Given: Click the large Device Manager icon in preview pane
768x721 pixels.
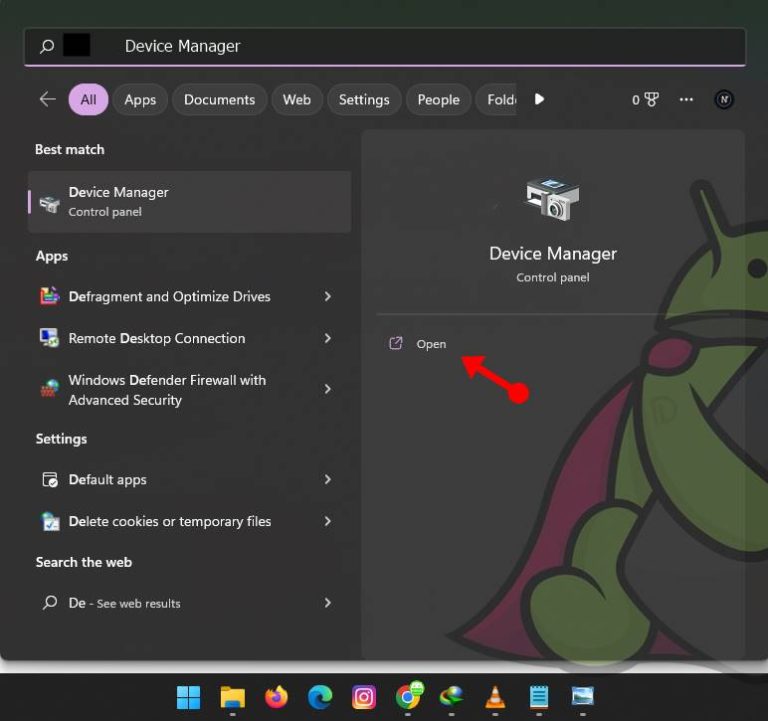Looking at the screenshot, I should (x=552, y=199).
